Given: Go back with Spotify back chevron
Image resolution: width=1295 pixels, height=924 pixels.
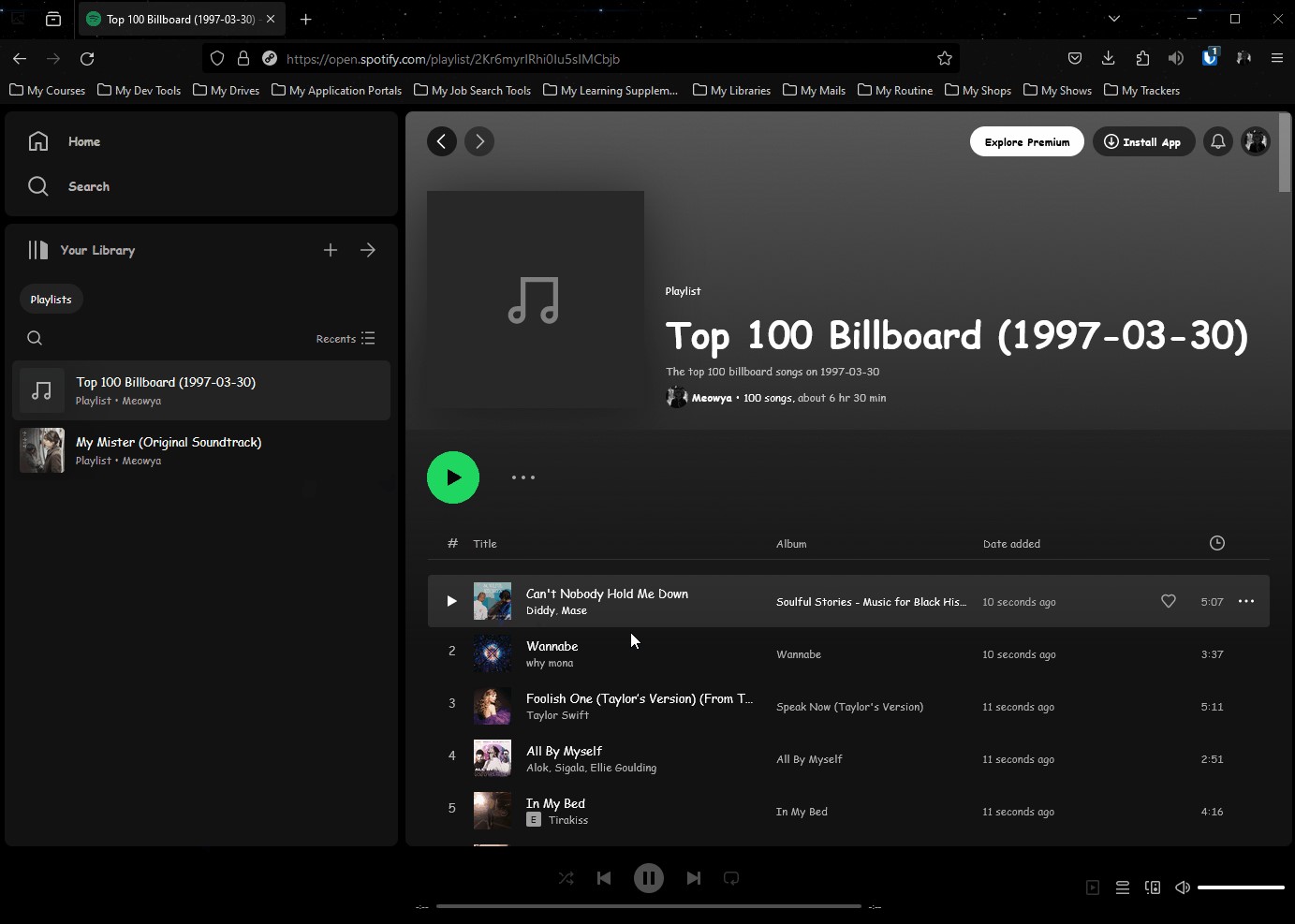Looking at the screenshot, I should (x=442, y=141).
